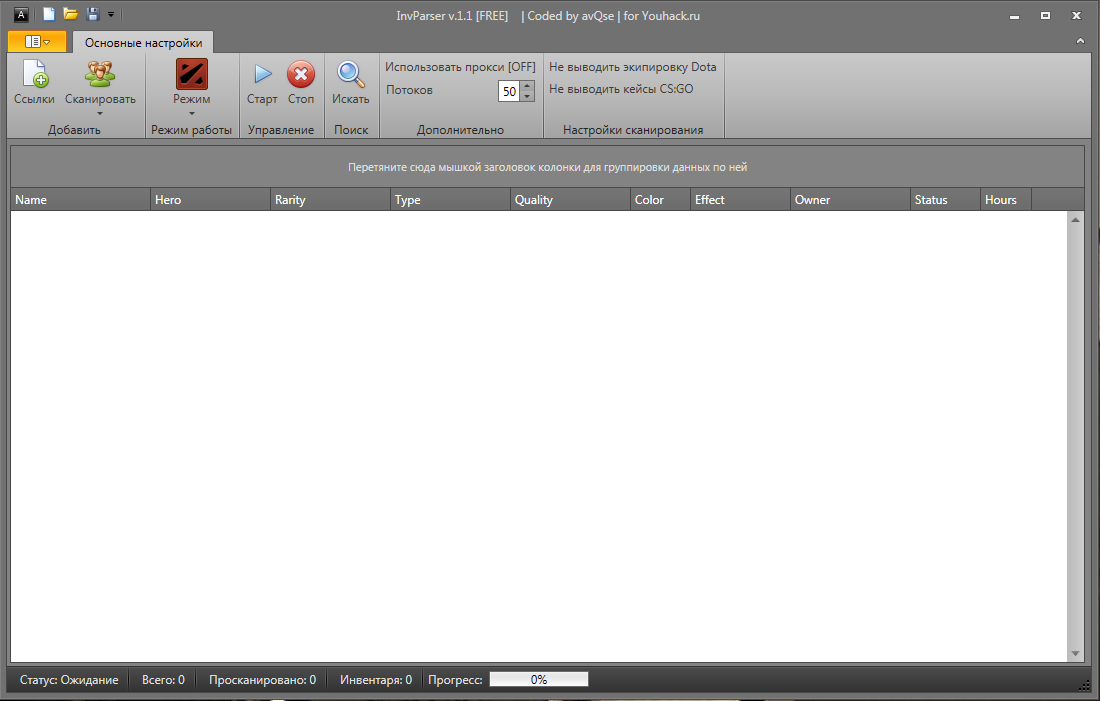This screenshot has width=1100, height=701.
Task: Click the scrollbar up arrow
Action: tap(1075, 220)
